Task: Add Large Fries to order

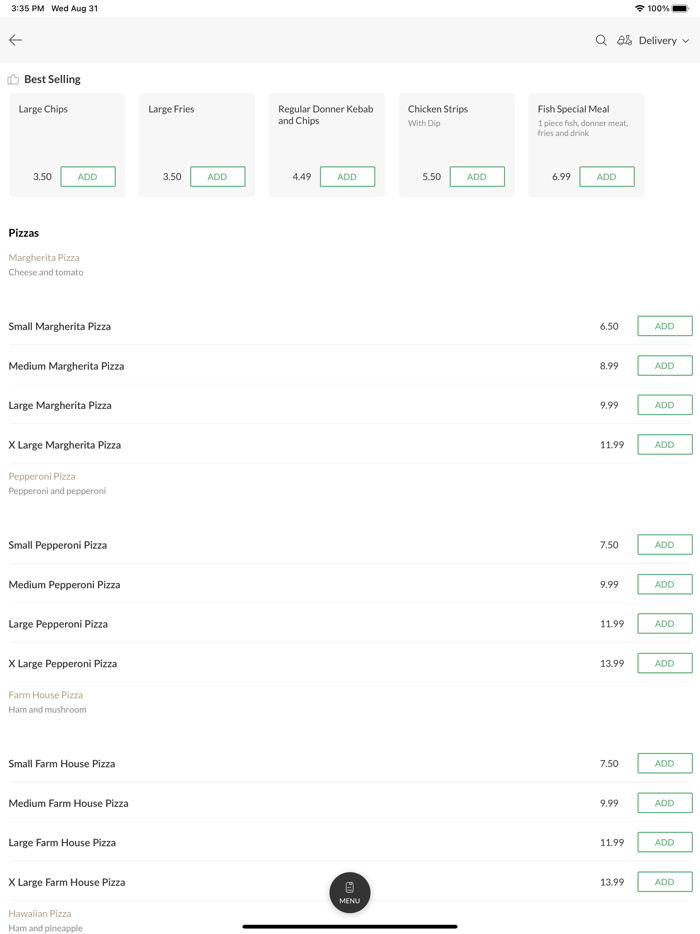Action: (217, 177)
